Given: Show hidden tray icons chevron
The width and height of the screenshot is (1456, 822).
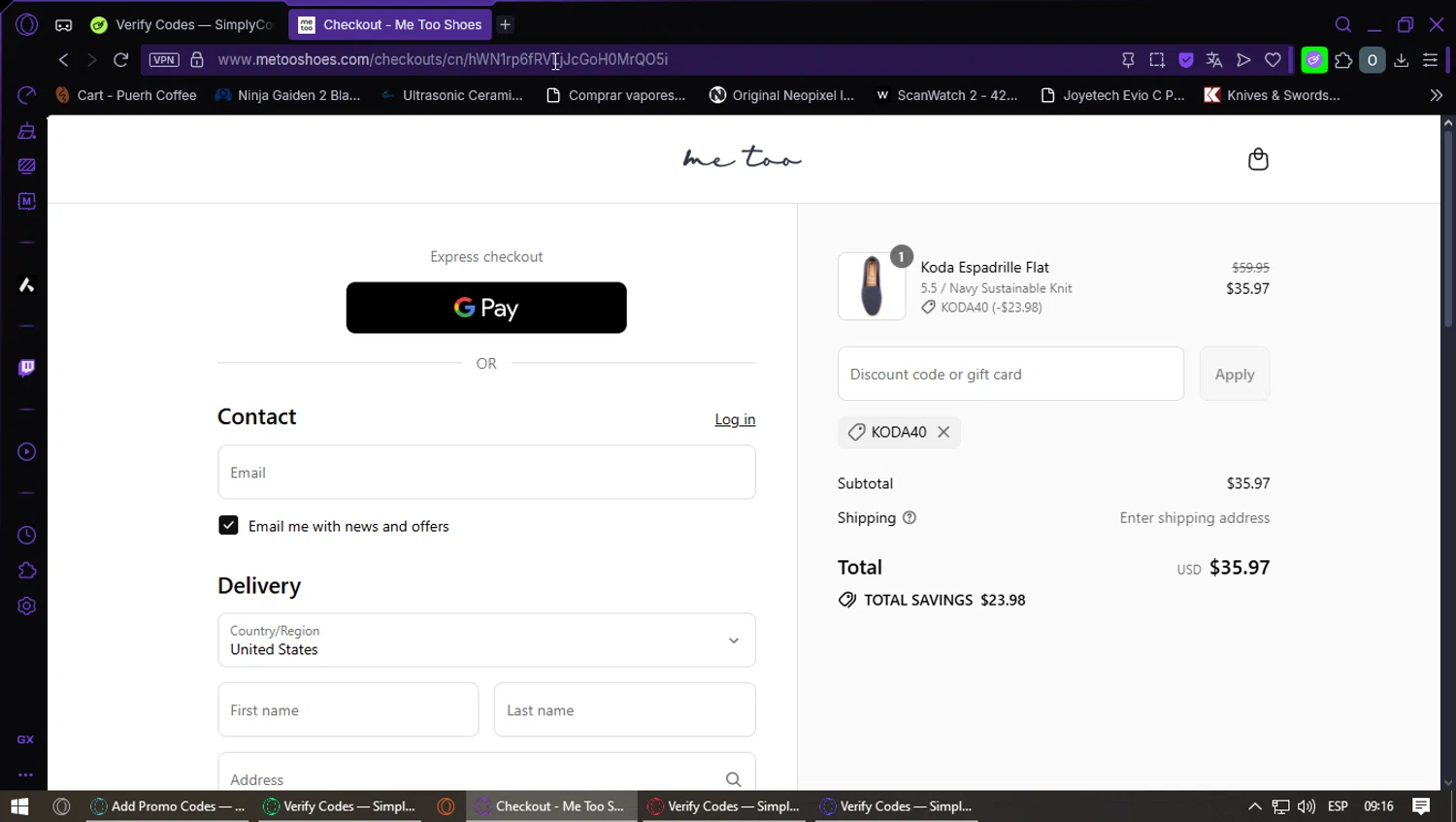Looking at the screenshot, I should [1254, 806].
